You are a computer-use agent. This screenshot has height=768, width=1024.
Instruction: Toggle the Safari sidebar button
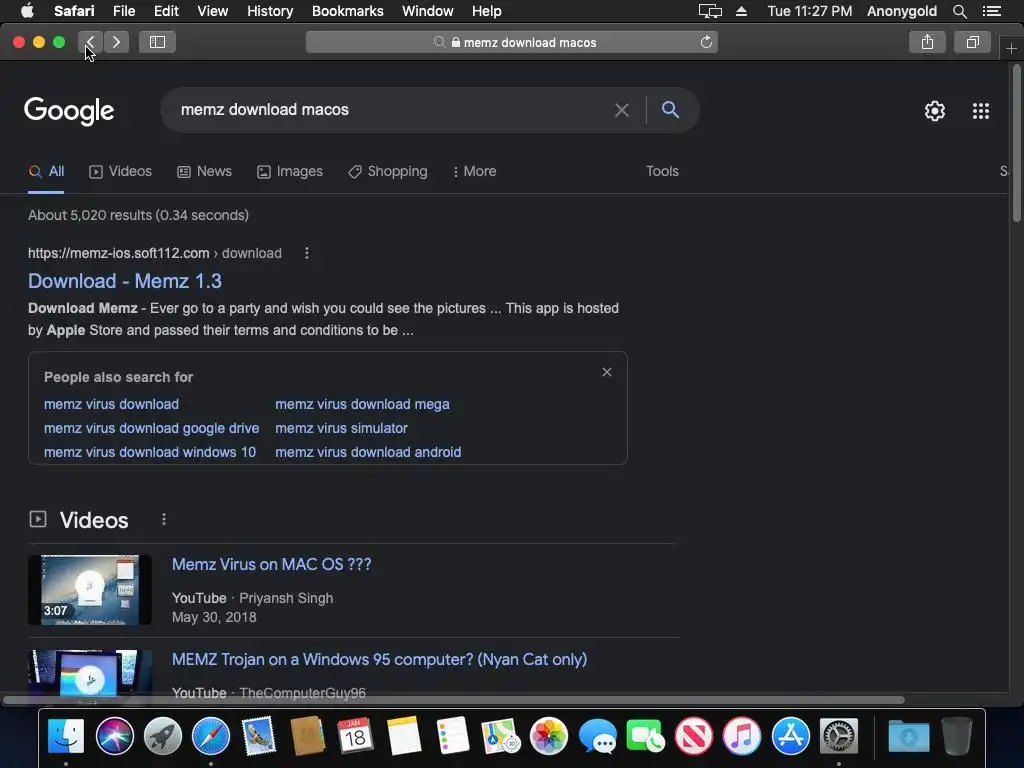tap(157, 42)
